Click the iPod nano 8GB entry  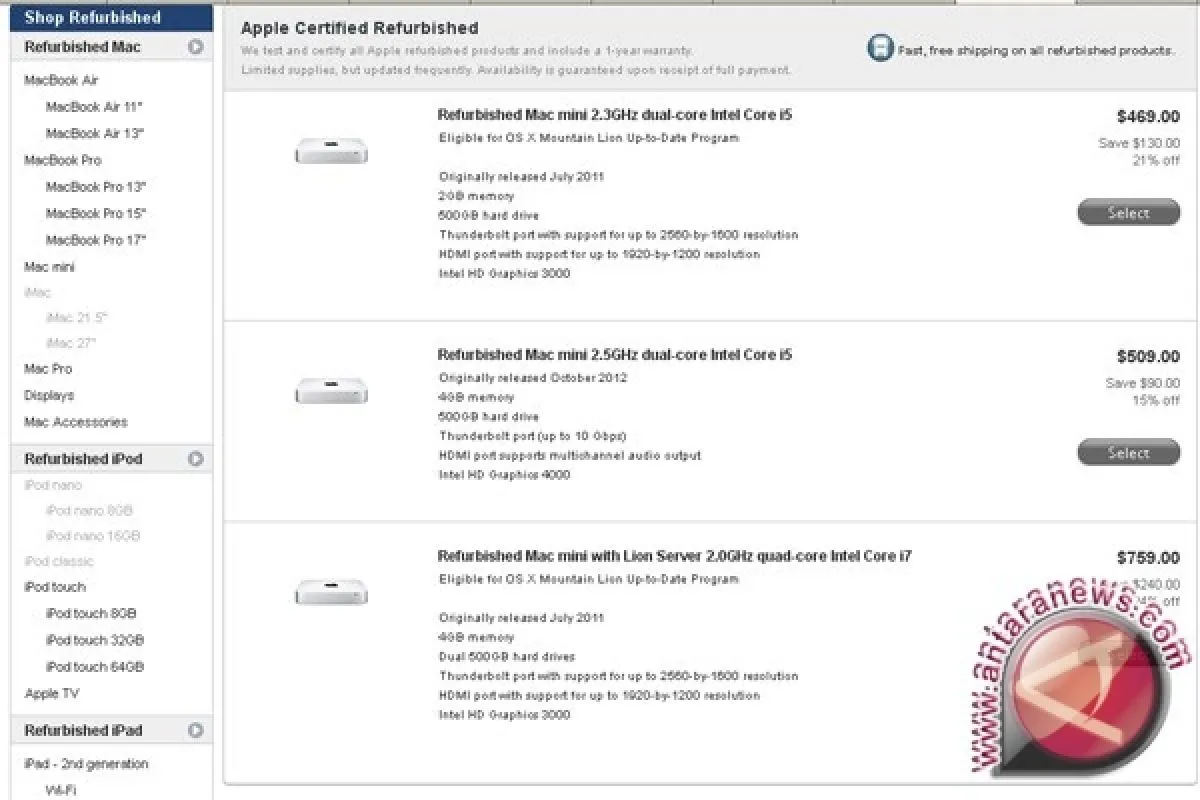(x=89, y=510)
